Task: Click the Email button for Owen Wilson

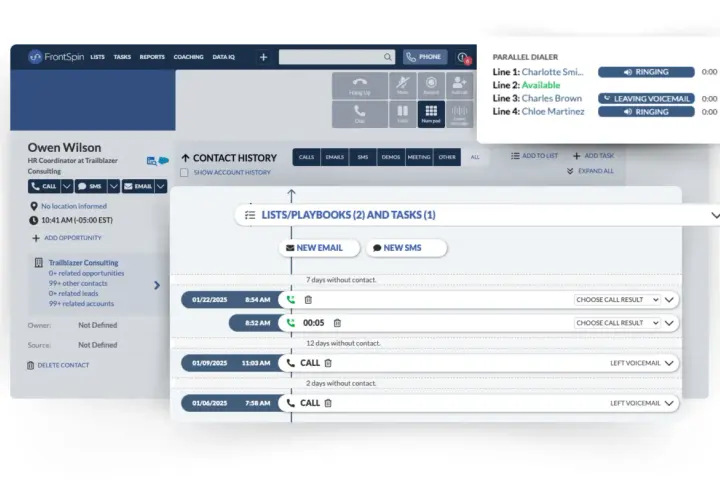Action: tap(138, 186)
